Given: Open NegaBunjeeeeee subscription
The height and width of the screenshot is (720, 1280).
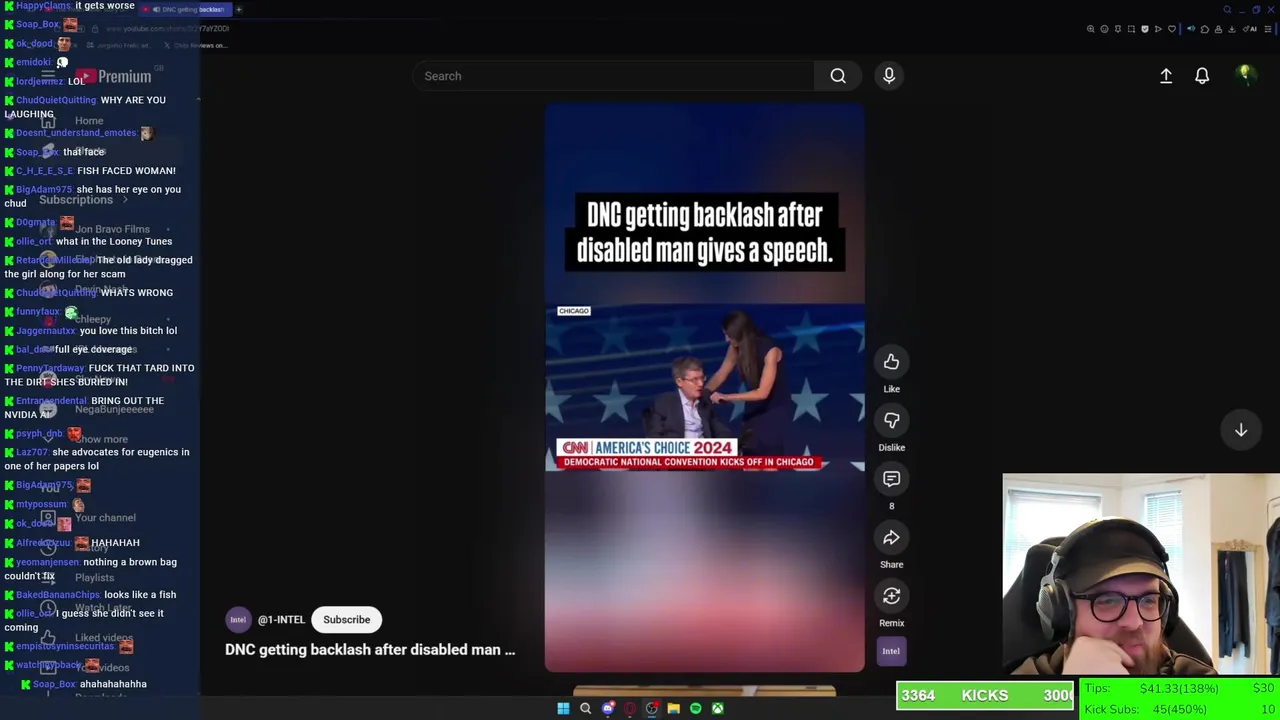Looking at the screenshot, I should [x=114, y=409].
